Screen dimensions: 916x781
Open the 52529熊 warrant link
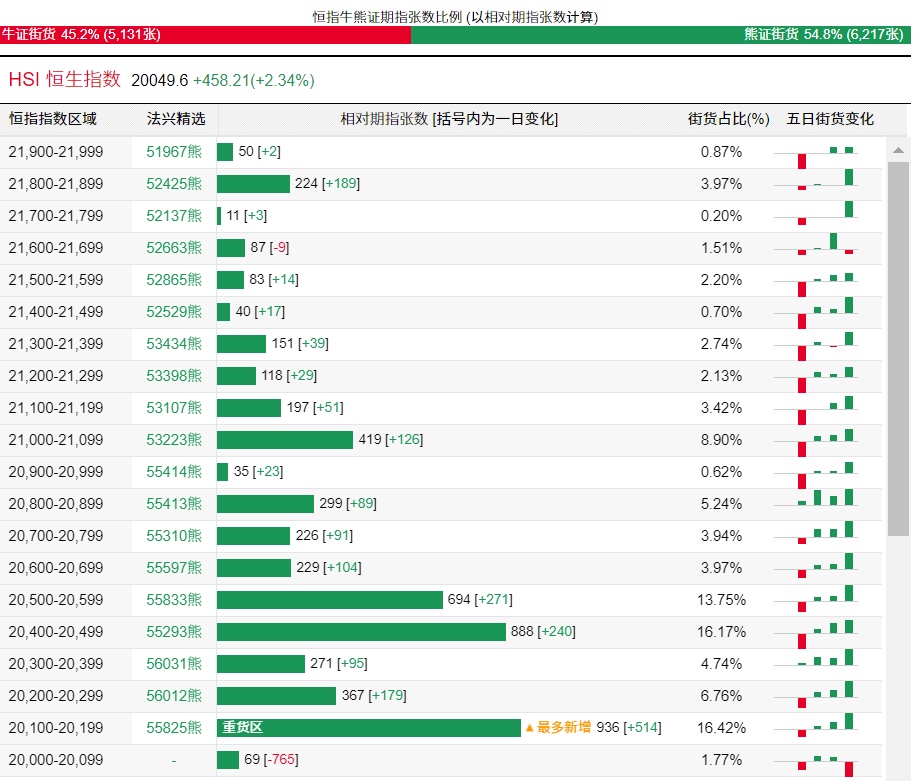click(174, 312)
